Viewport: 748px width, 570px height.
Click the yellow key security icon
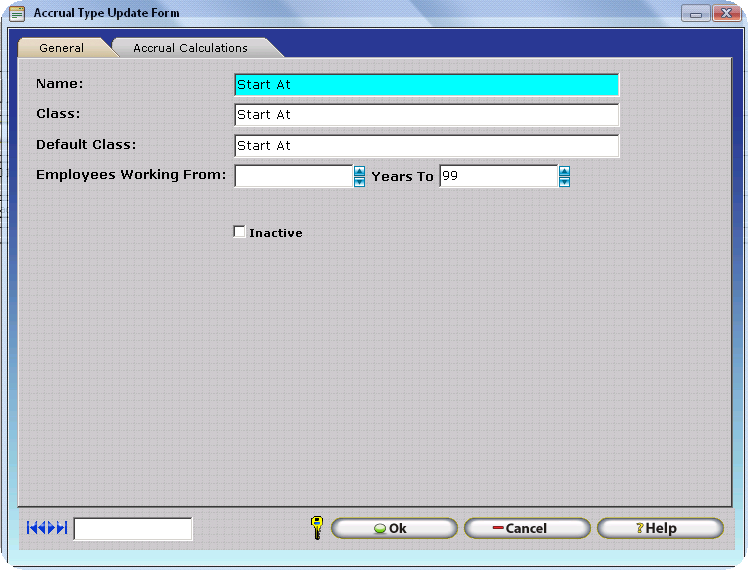[317, 528]
